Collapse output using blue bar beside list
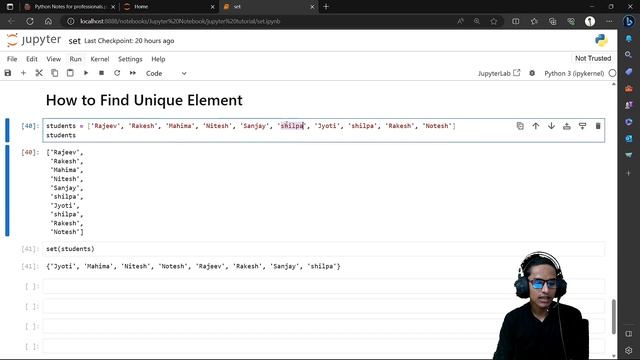The image size is (640, 360). pyautogui.click(x=7, y=191)
